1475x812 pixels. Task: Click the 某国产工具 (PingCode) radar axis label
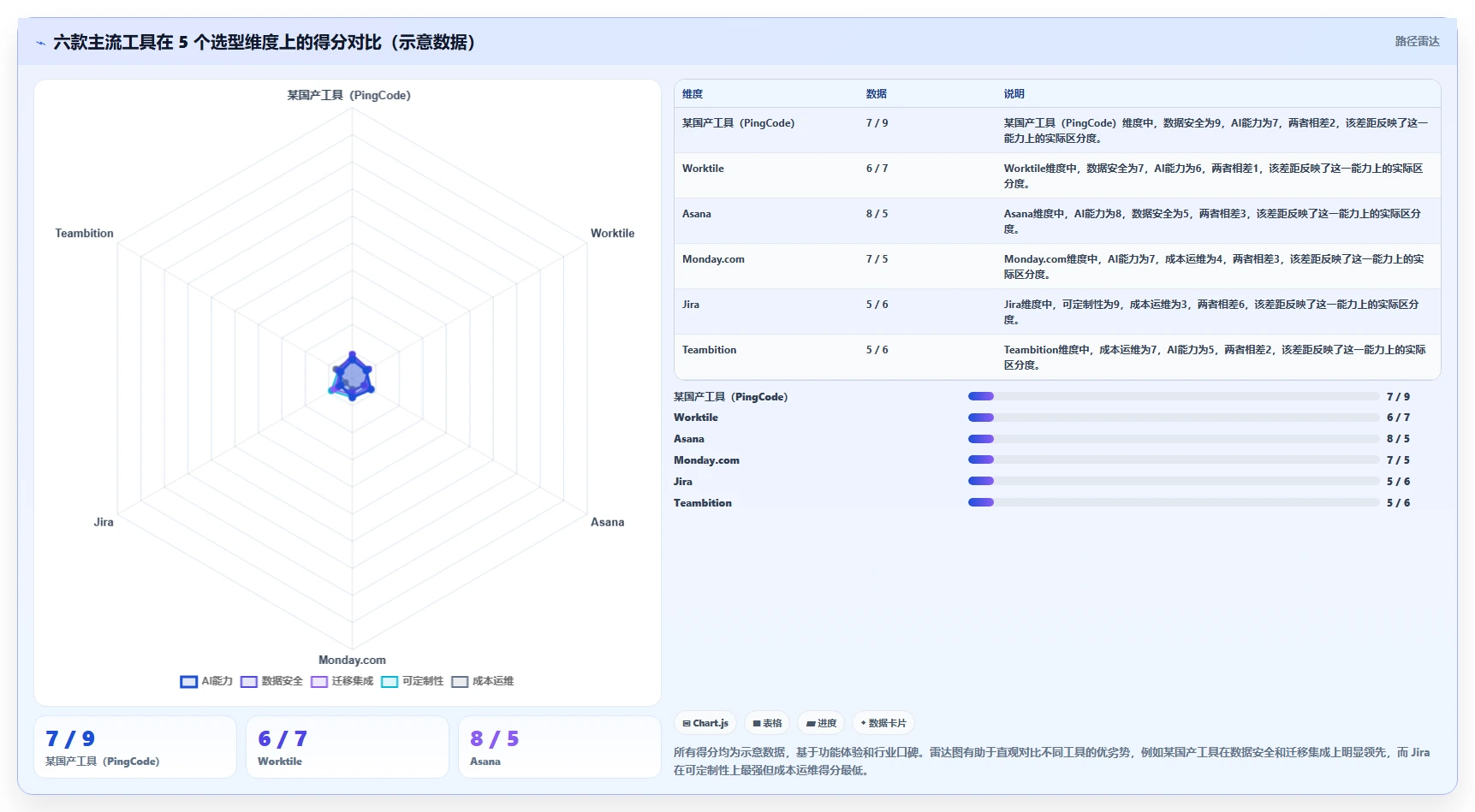(x=348, y=95)
